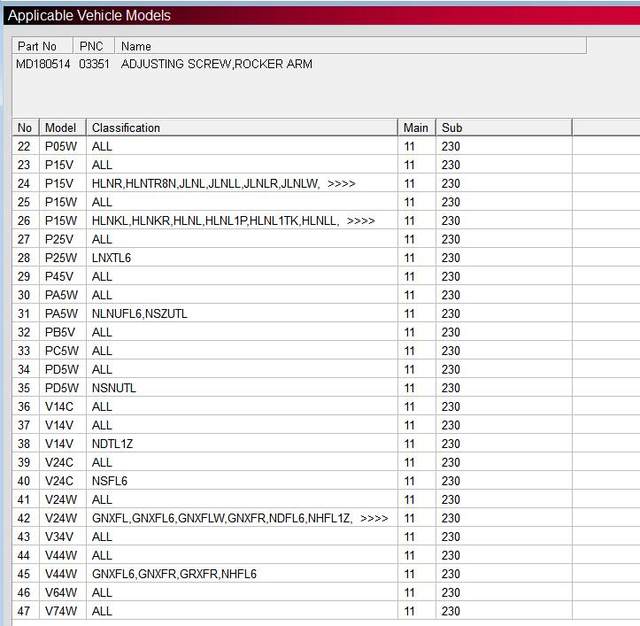The image size is (640, 626).
Task: Expand >>>> in row 26 classification
Action: (360, 221)
